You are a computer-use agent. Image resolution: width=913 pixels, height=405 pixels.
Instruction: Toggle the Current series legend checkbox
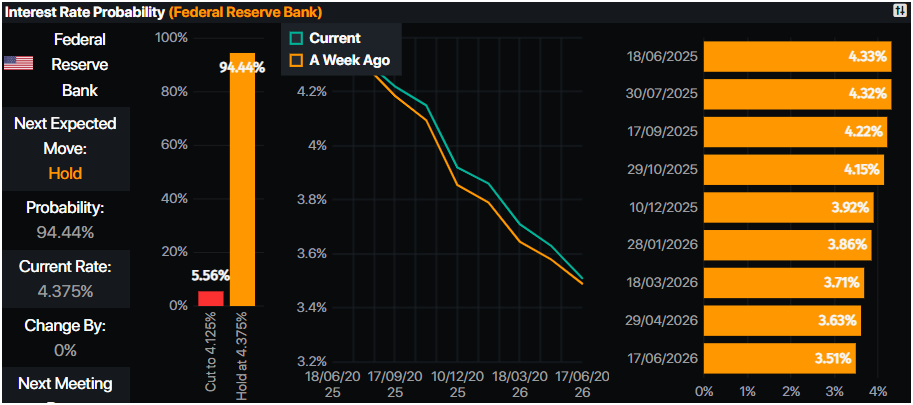tap(296, 39)
